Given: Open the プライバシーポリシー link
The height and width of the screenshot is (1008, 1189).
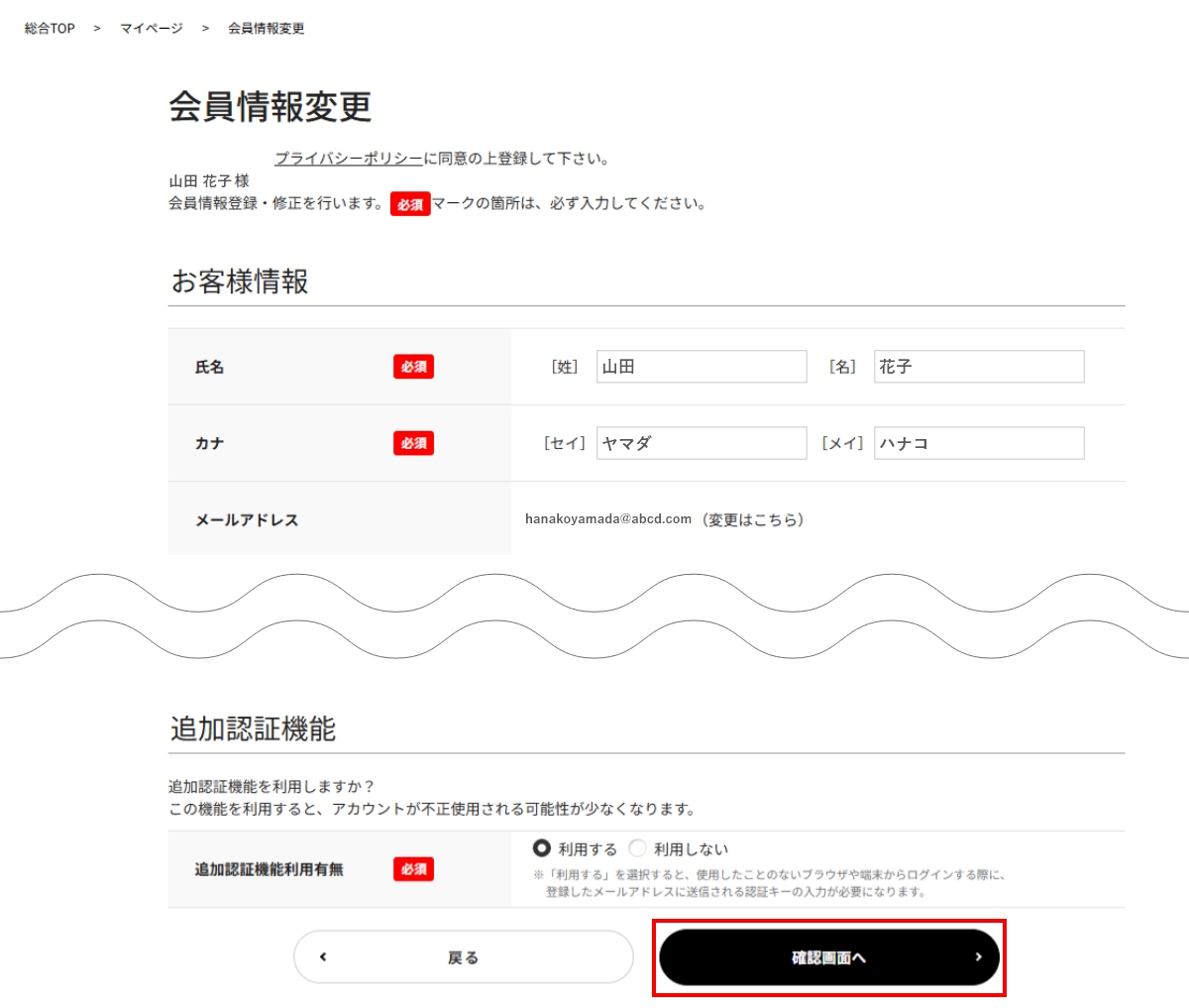Looking at the screenshot, I should [x=349, y=159].
